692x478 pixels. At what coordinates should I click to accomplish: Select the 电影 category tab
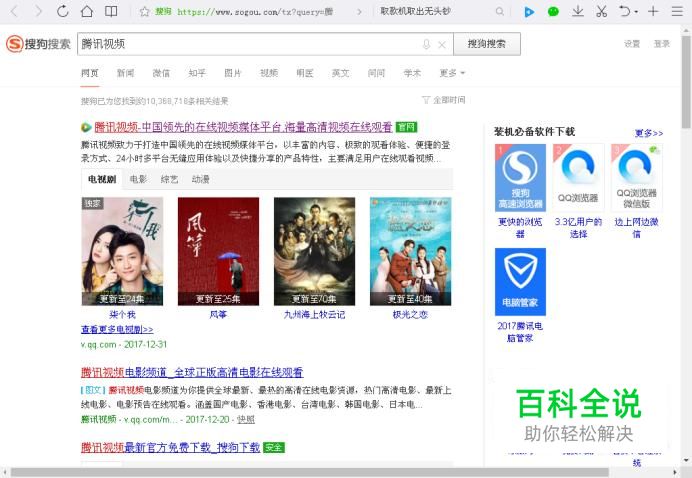point(138,179)
